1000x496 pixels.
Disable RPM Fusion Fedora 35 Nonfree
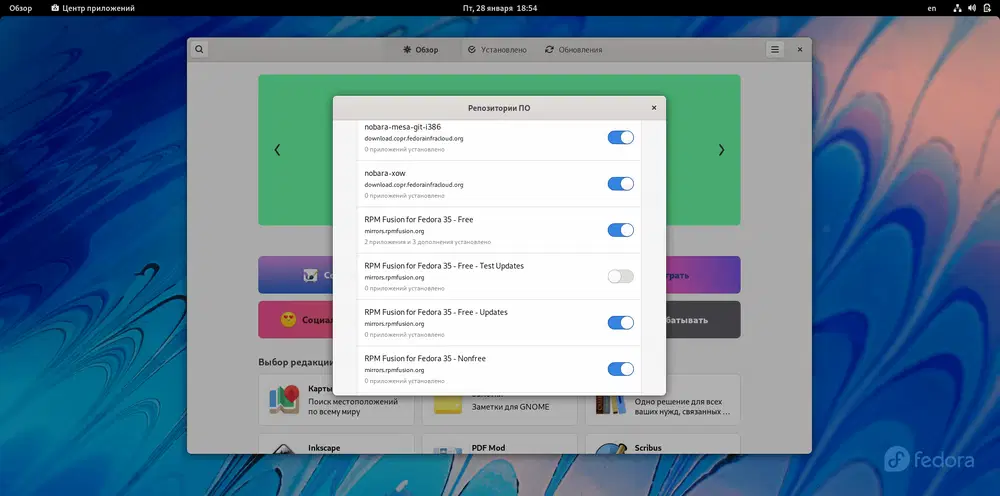click(x=621, y=368)
